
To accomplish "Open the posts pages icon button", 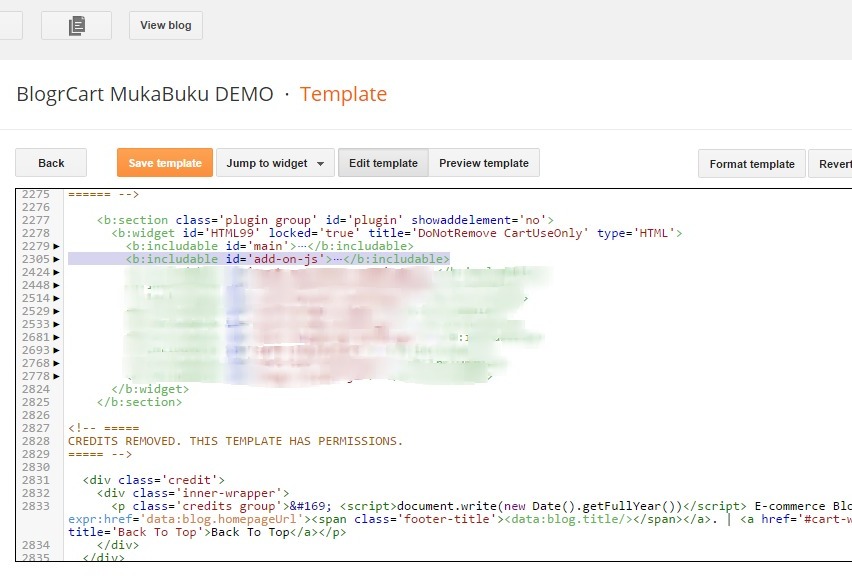I will pyautogui.click(x=77, y=26).
